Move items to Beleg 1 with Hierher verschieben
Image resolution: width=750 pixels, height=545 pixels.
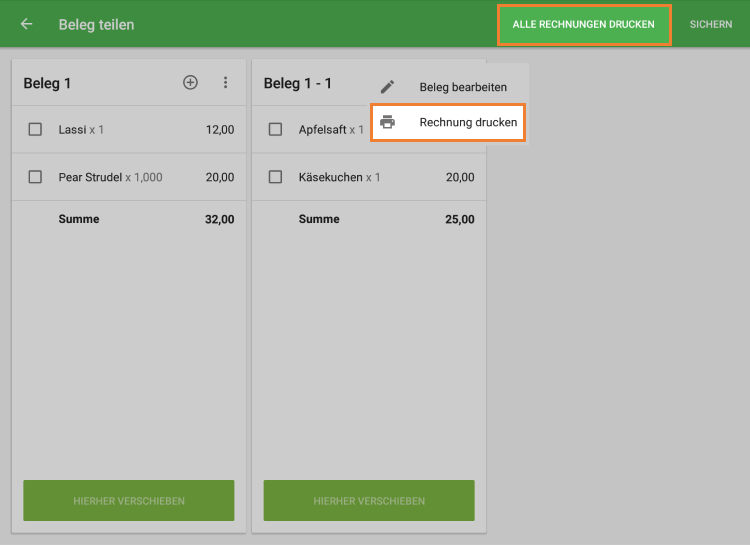(129, 501)
